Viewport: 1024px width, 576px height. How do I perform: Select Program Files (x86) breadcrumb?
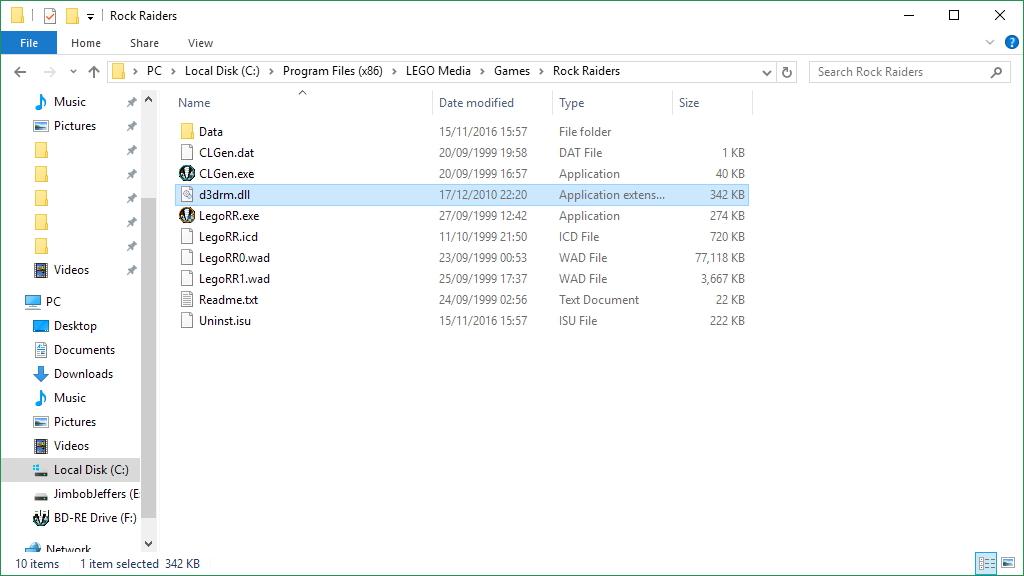[x=332, y=71]
